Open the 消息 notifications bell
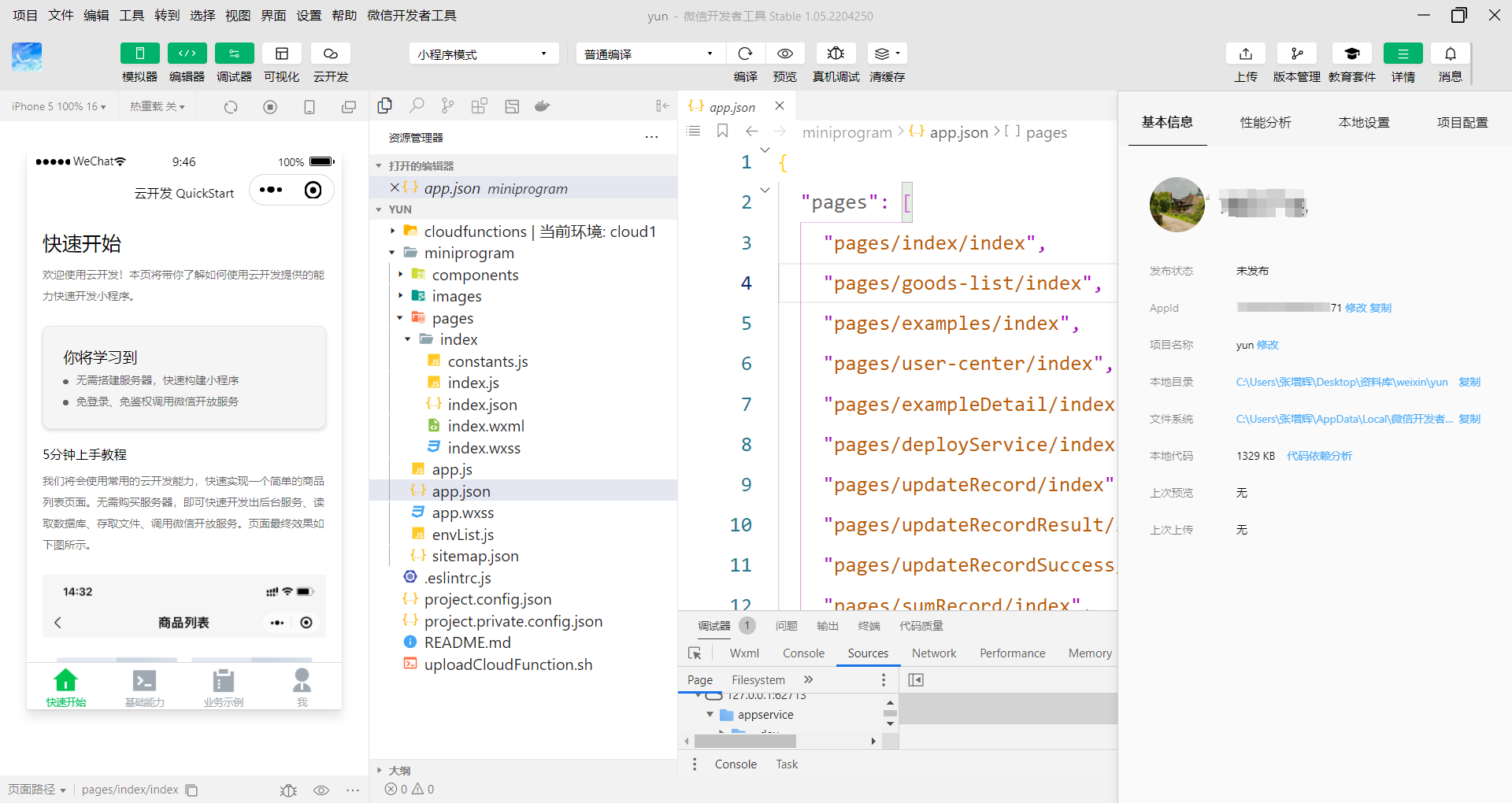 point(1451,54)
